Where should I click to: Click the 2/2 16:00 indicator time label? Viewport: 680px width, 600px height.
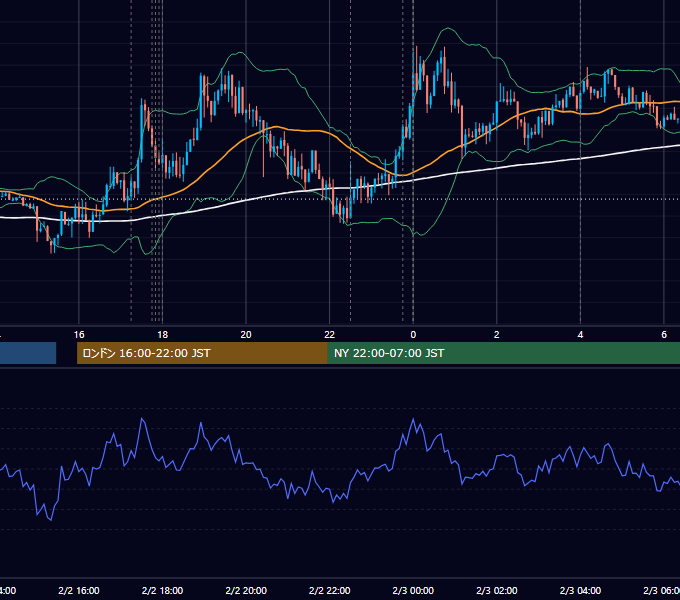(79, 590)
